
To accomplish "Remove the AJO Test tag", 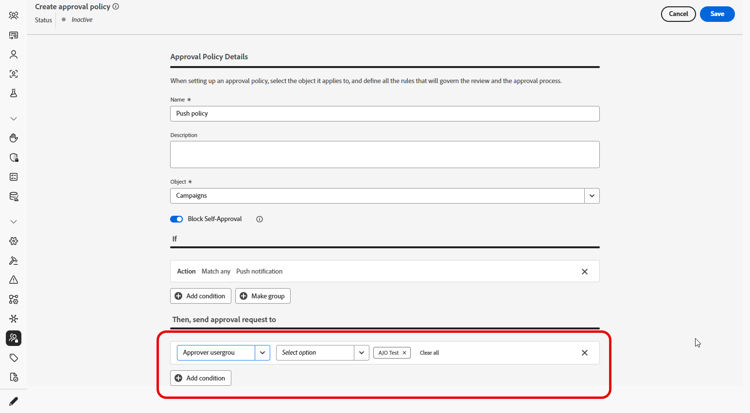I will 405,353.
